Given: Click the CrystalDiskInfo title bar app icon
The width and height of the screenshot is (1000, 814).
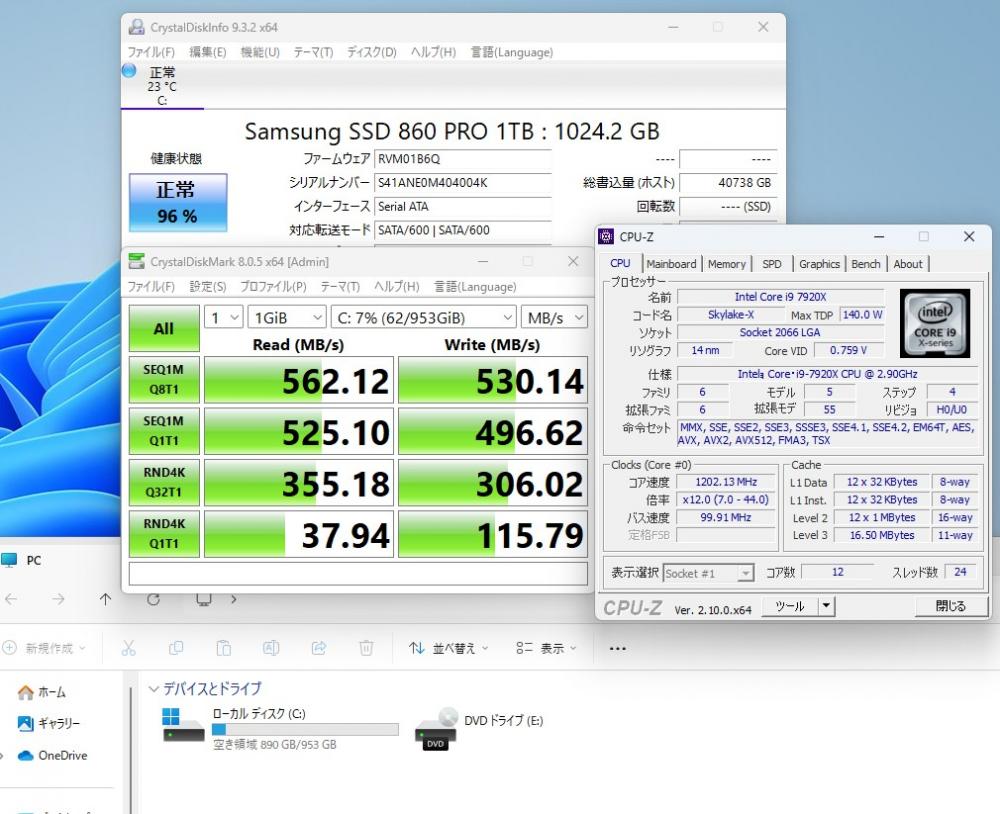Looking at the screenshot, I should point(136,27).
